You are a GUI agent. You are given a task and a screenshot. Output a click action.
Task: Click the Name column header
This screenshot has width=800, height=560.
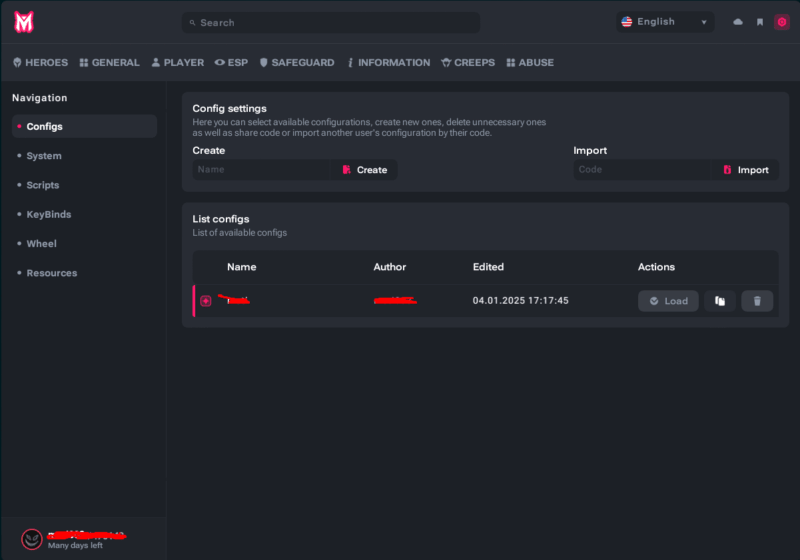tap(242, 267)
